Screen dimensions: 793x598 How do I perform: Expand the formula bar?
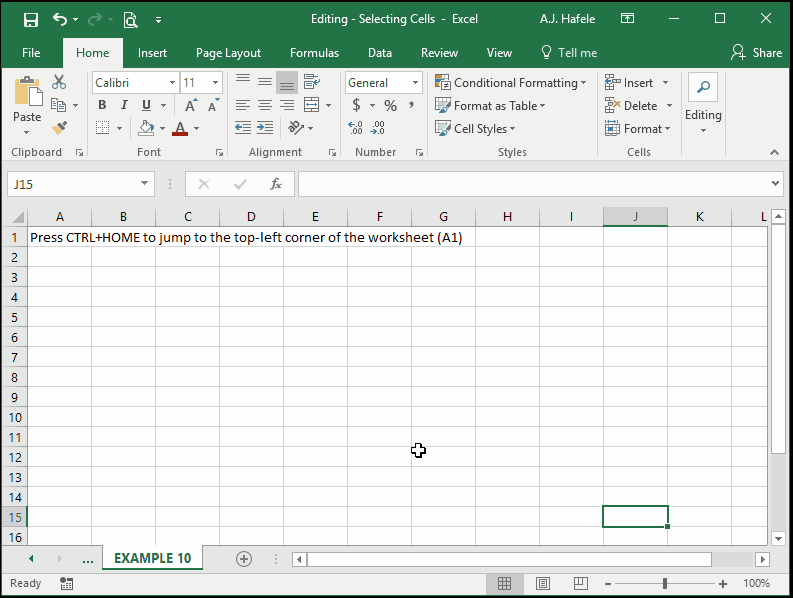[x=775, y=184]
